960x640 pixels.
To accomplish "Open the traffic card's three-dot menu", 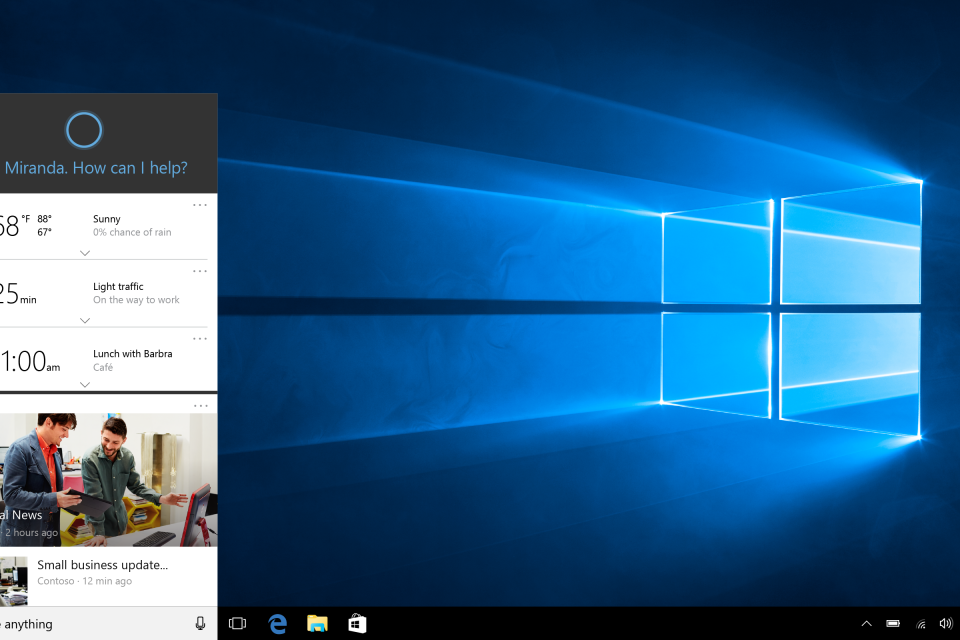I will (x=200, y=271).
